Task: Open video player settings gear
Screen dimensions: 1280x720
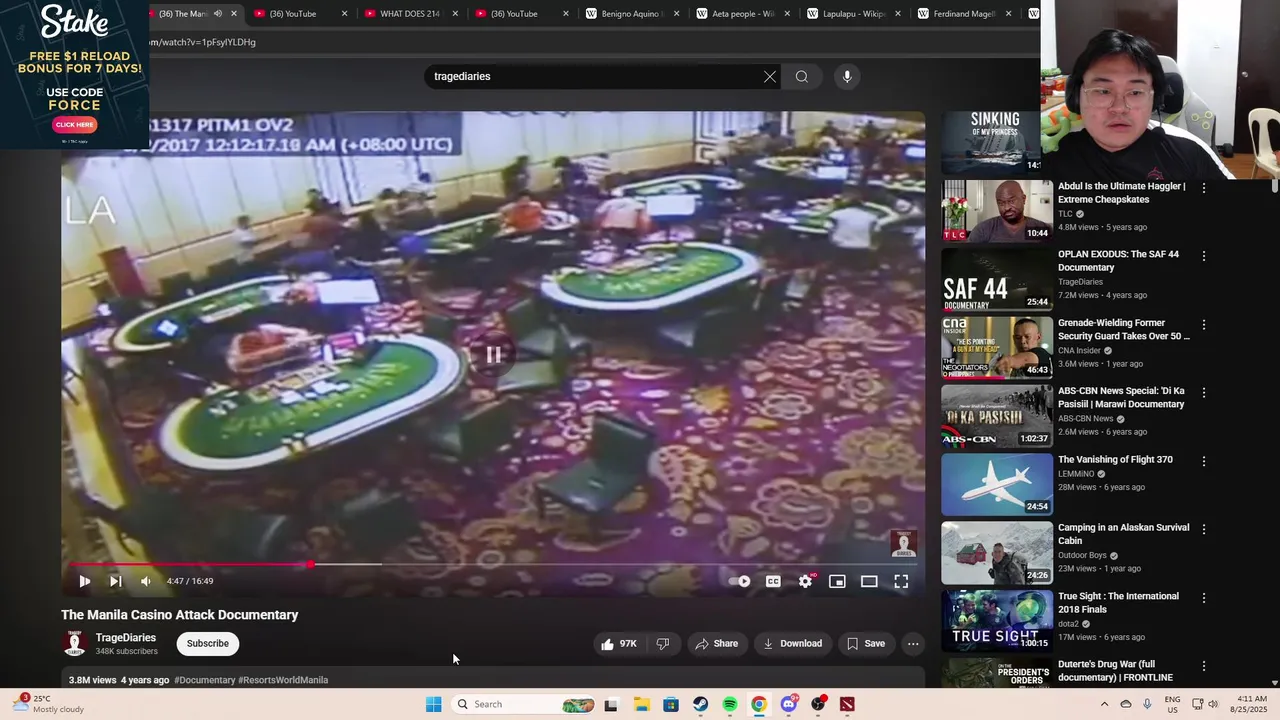Action: tap(805, 581)
